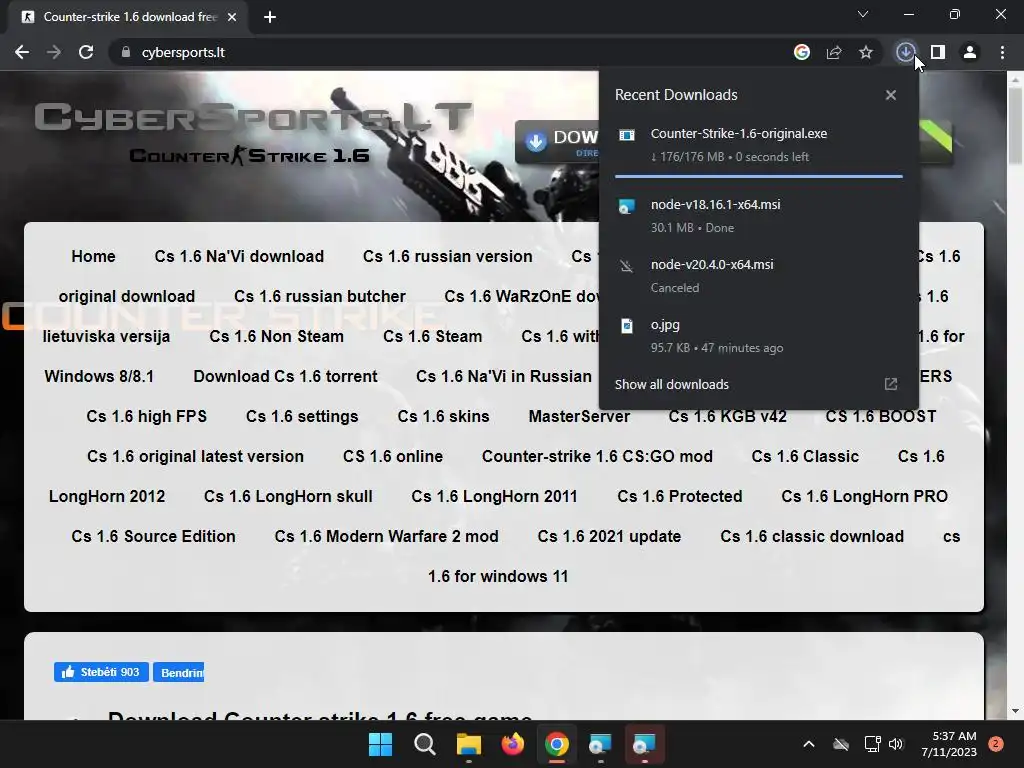Screen dimensions: 1024x768
Task: Go back using browser back arrow
Action: 22,52
